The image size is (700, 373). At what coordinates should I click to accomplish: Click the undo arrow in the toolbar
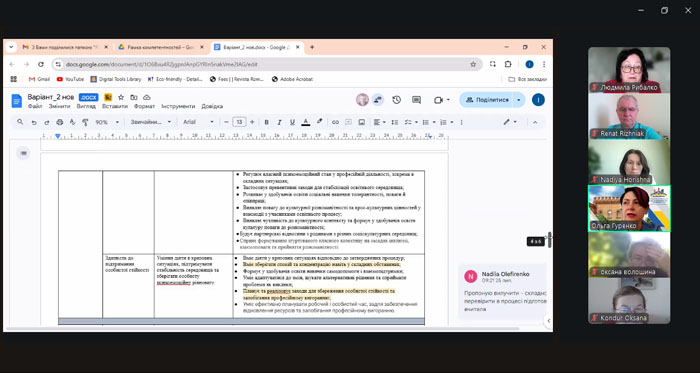[x=34, y=122]
